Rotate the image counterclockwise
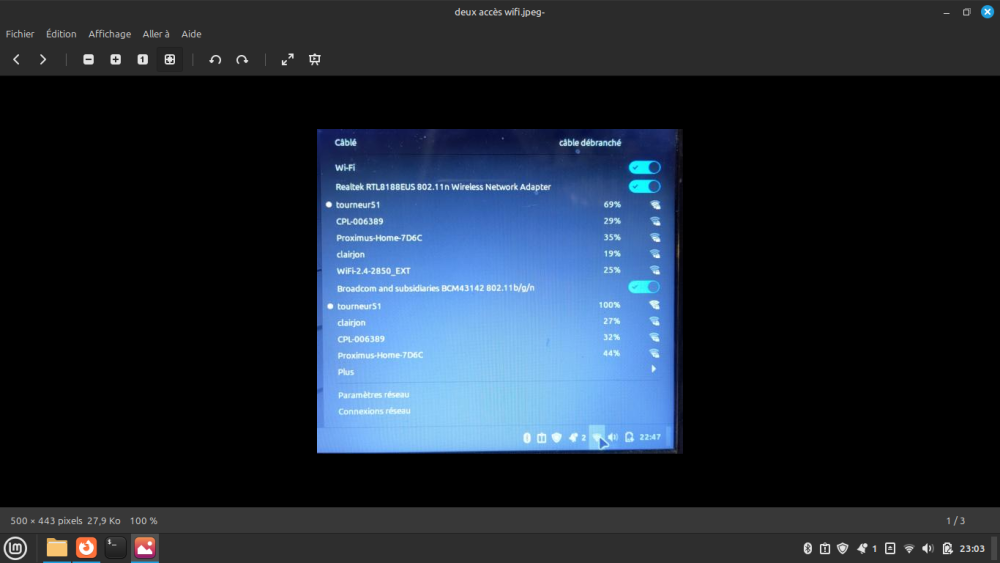This screenshot has height=563, width=1000. [215, 60]
